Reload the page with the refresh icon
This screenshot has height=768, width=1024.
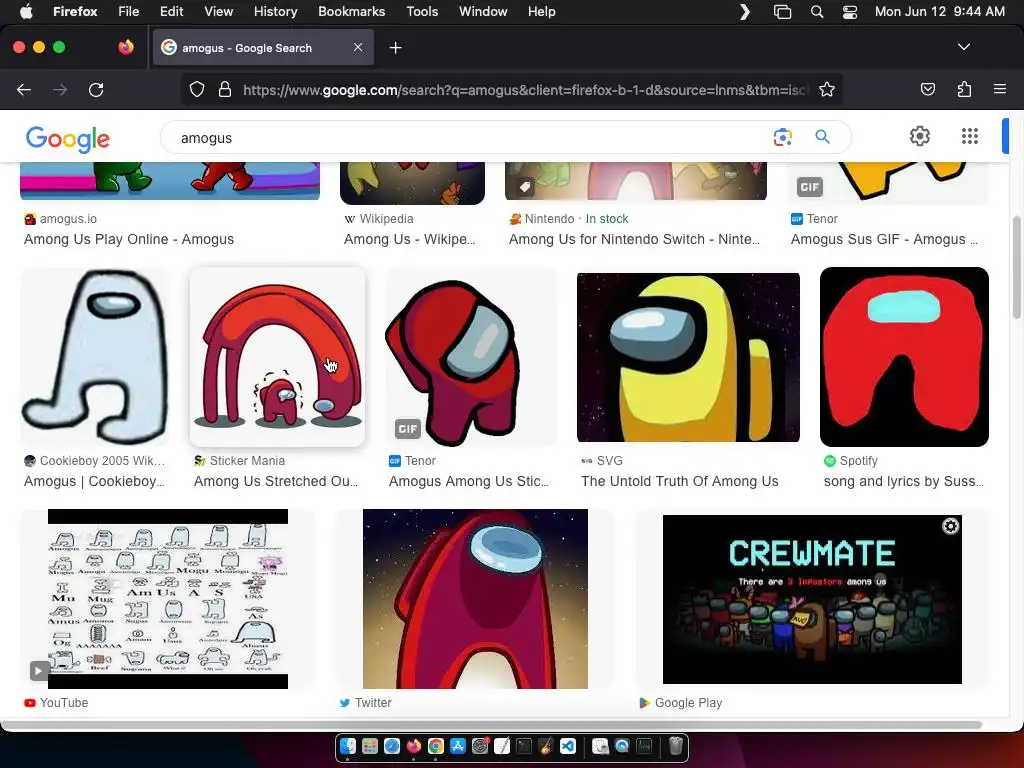pyautogui.click(x=96, y=89)
